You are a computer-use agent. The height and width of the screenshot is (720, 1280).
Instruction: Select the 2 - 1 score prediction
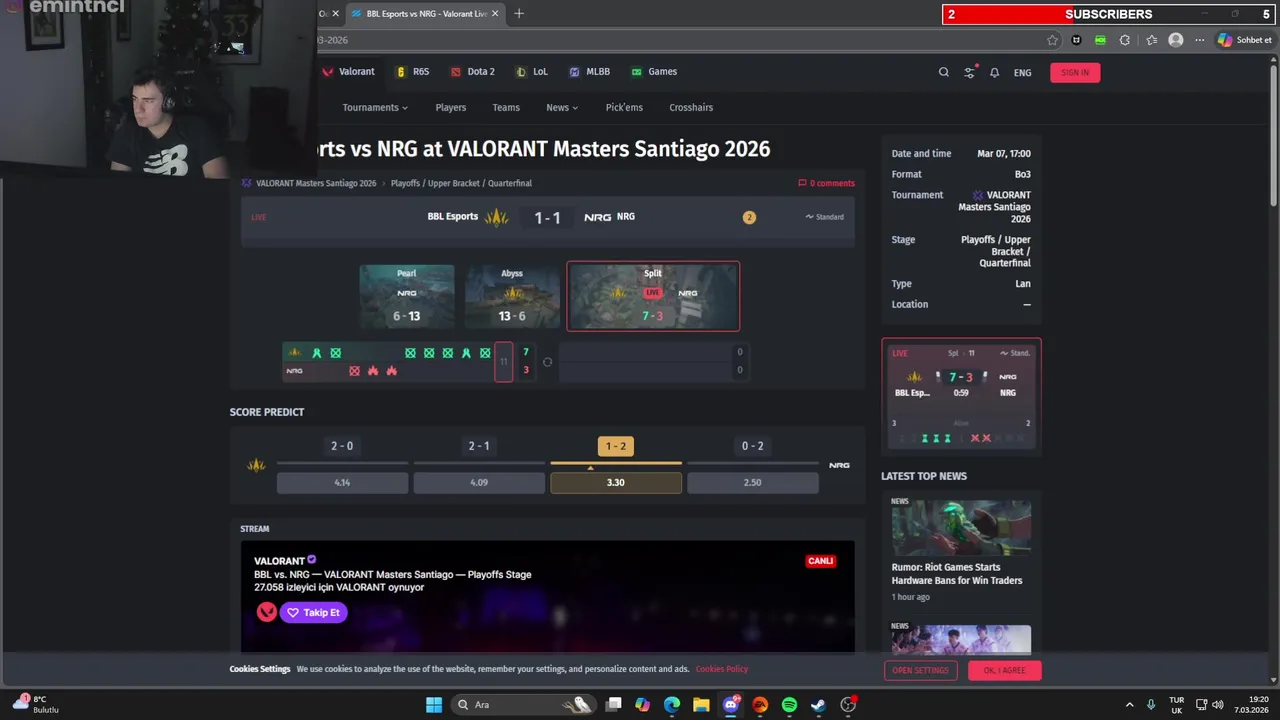coord(479,446)
